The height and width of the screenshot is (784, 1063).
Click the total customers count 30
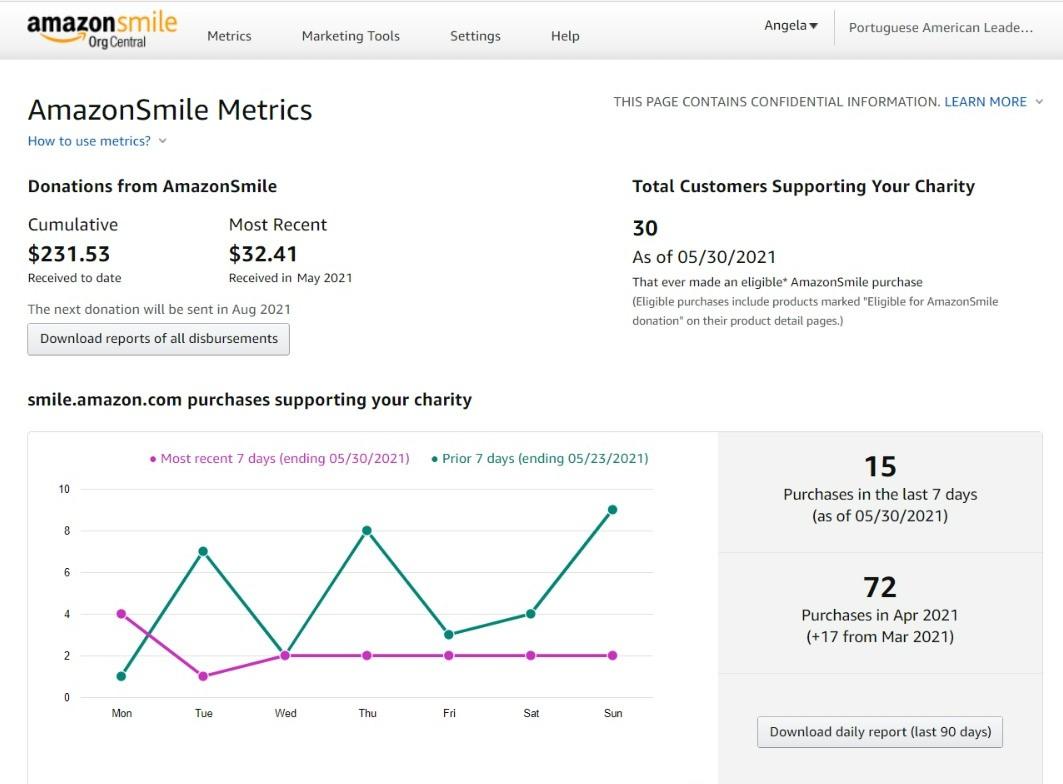click(x=645, y=229)
